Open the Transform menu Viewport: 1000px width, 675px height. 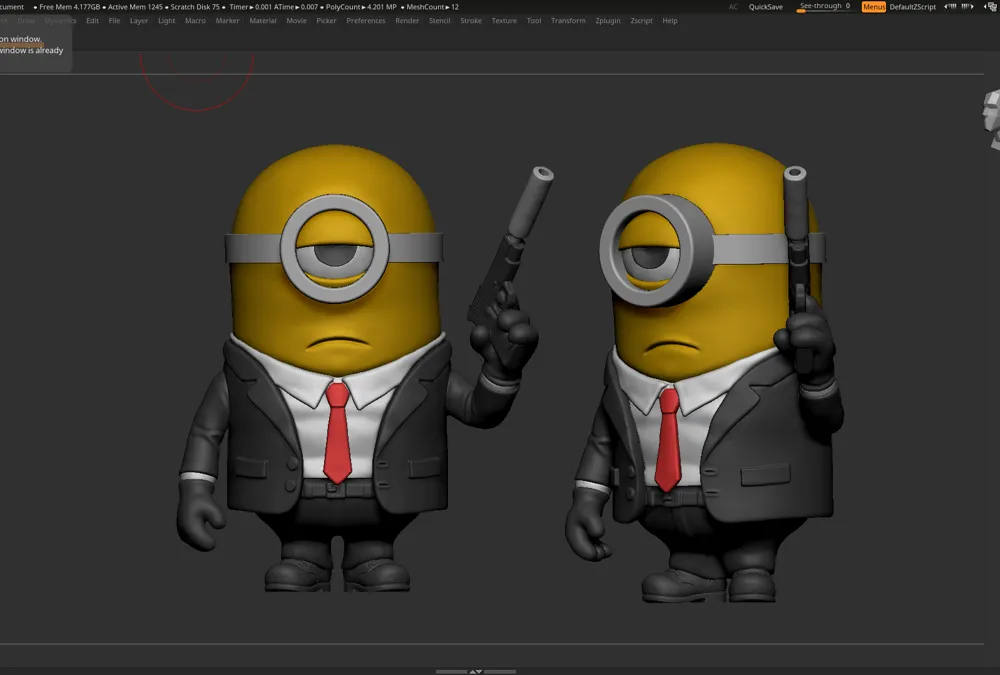coord(568,20)
